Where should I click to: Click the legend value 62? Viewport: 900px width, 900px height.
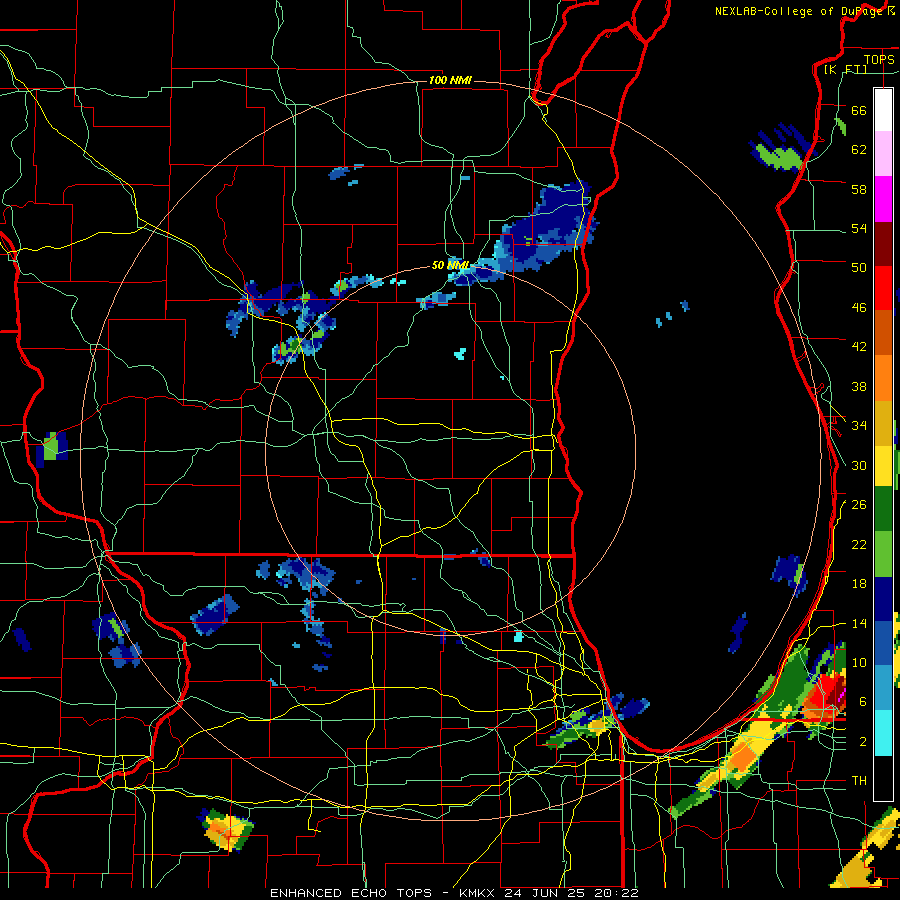point(859,150)
